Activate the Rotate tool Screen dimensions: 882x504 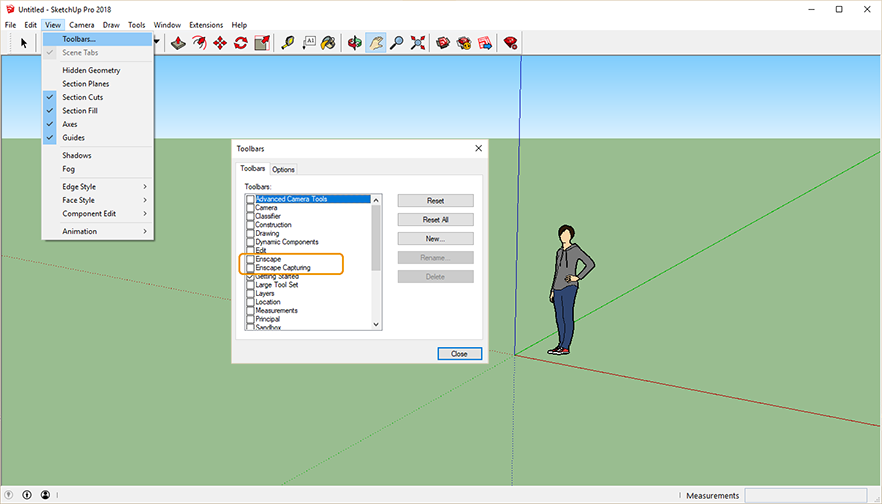pos(241,43)
